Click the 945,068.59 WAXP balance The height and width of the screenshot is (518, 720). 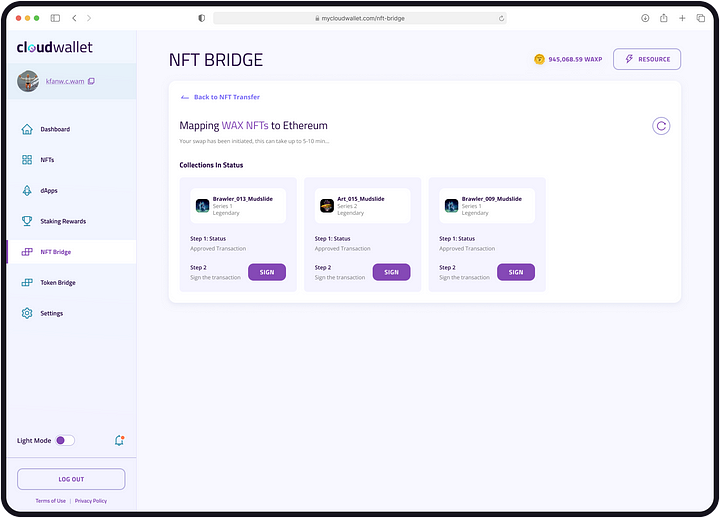(x=575, y=59)
